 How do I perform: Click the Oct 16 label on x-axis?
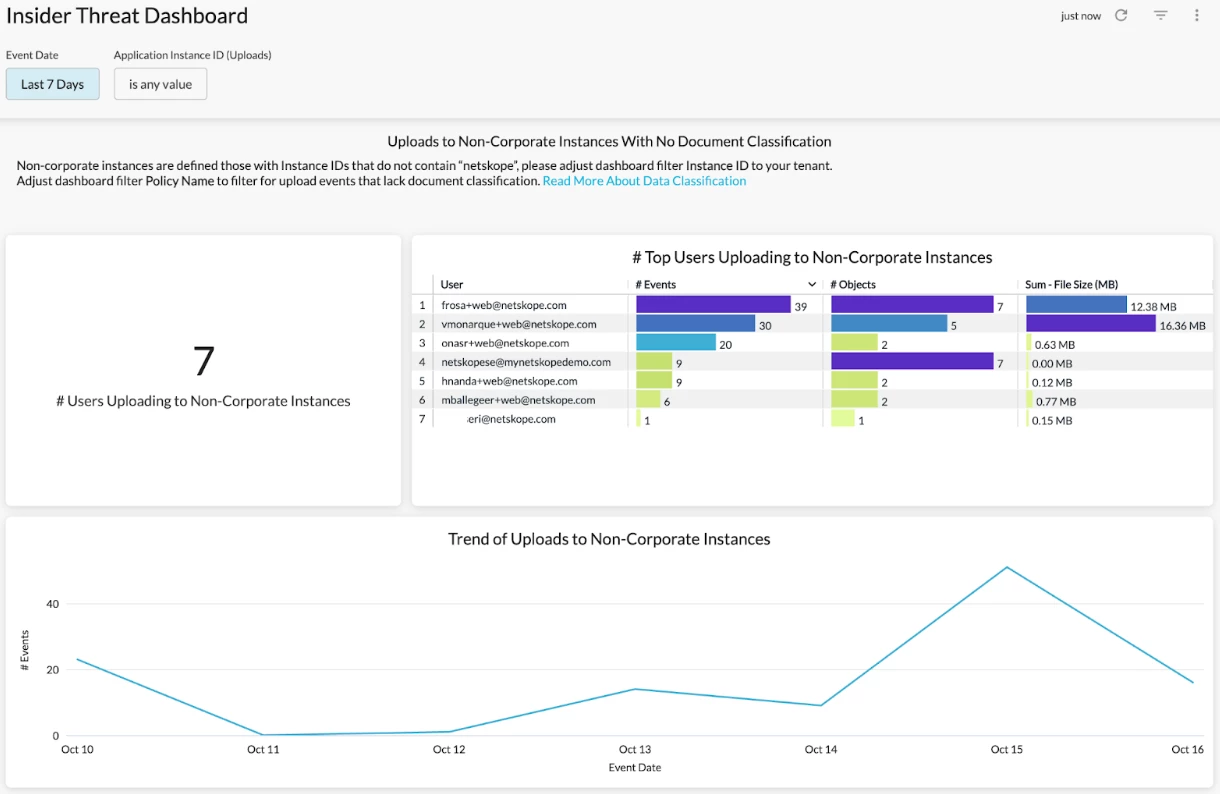pyautogui.click(x=1188, y=749)
